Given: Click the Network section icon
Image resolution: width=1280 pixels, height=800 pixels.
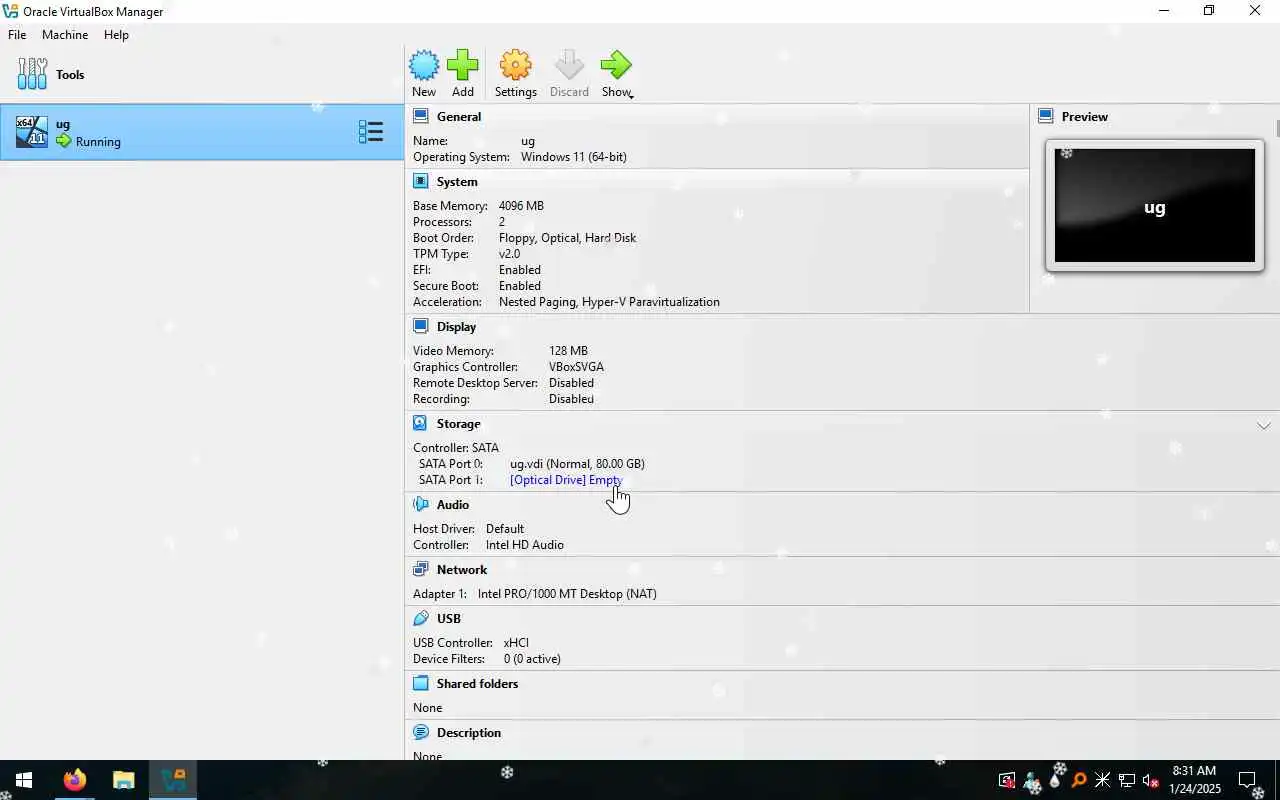Looking at the screenshot, I should (421, 570).
